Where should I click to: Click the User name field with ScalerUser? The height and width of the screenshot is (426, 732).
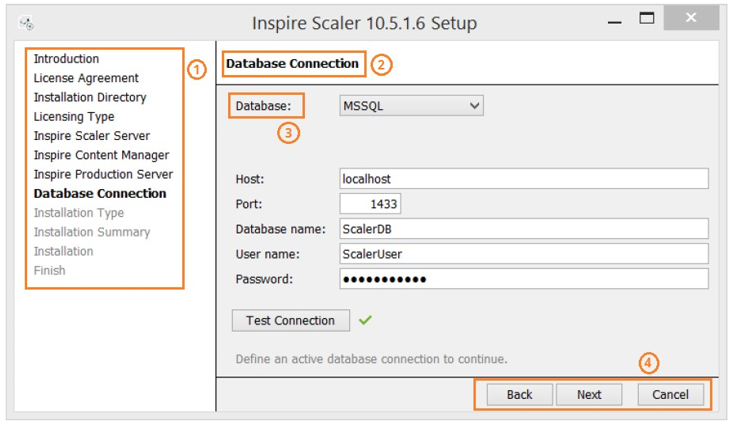pos(524,254)
